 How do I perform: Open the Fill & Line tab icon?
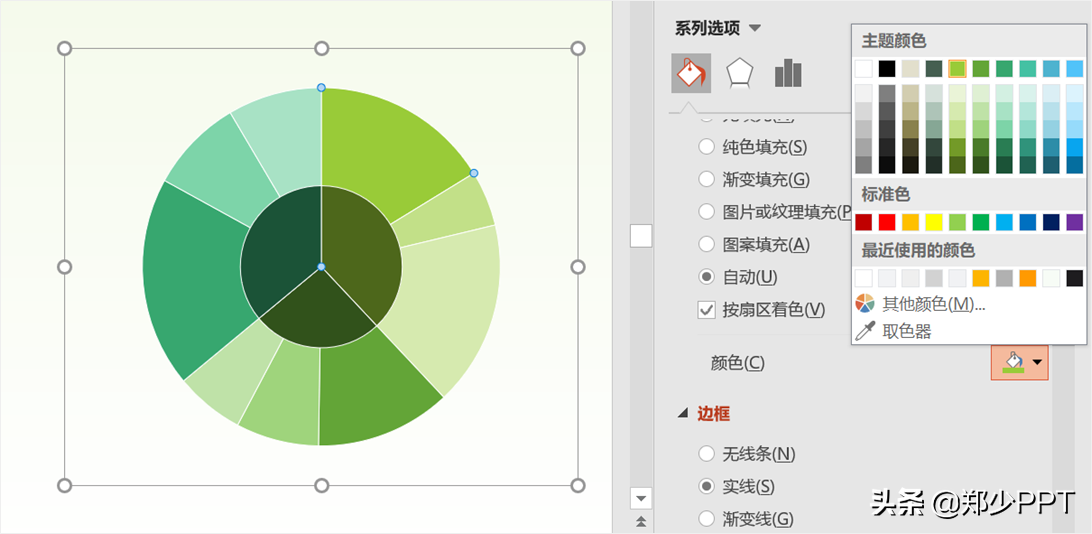pyautogui.click(x=691, y=73)
